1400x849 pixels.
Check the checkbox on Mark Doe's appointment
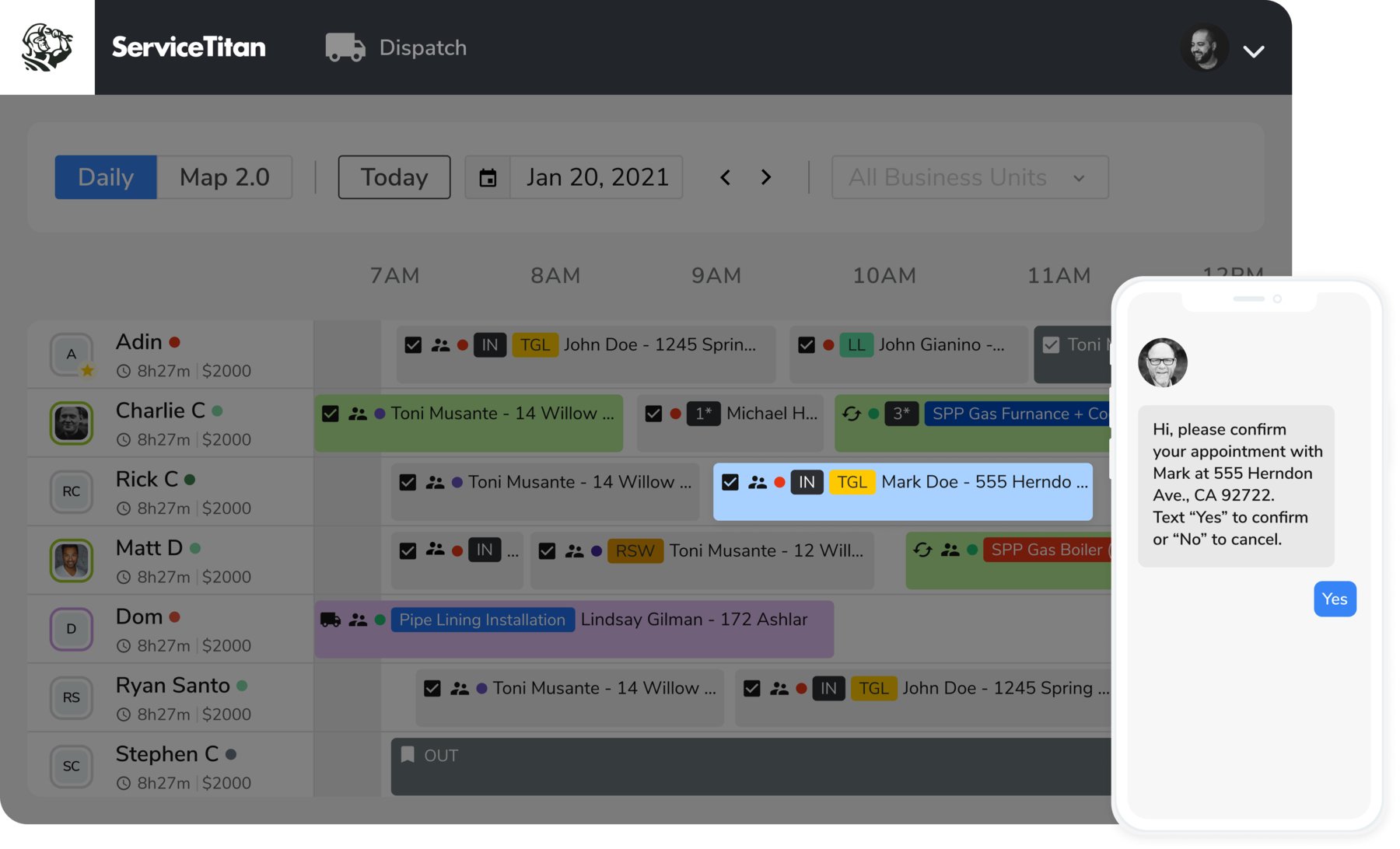pos(730,482)
